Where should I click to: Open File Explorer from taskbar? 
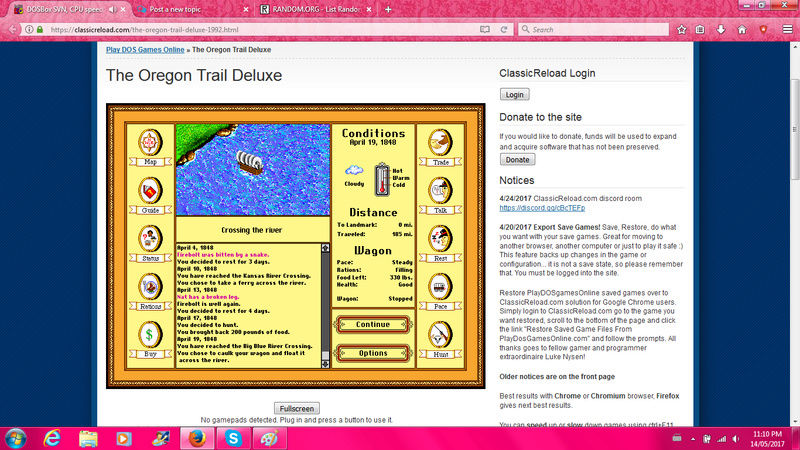(x=88, y=439)
